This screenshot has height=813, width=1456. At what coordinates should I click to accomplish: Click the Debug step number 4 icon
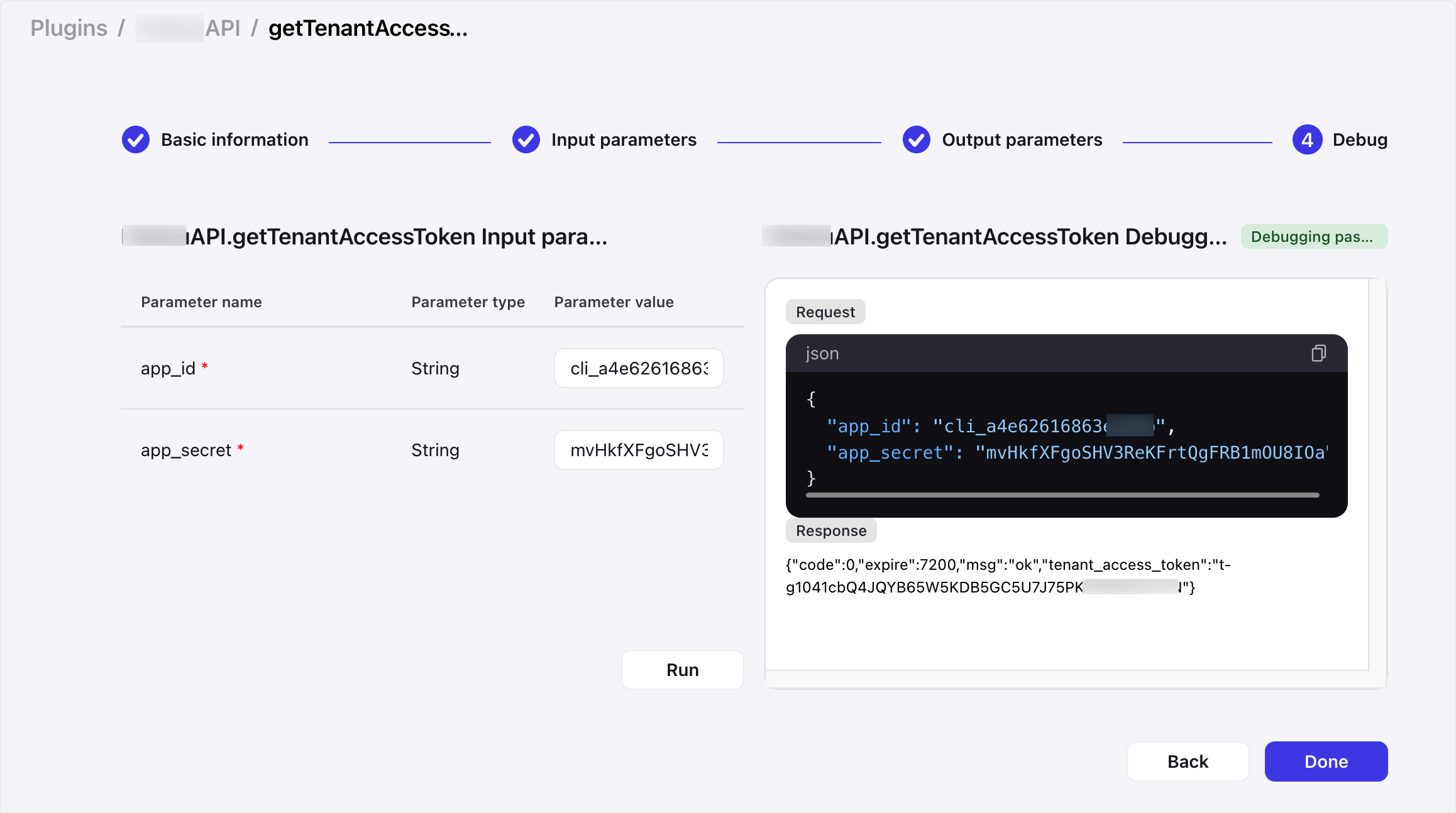pos(1307,139)
